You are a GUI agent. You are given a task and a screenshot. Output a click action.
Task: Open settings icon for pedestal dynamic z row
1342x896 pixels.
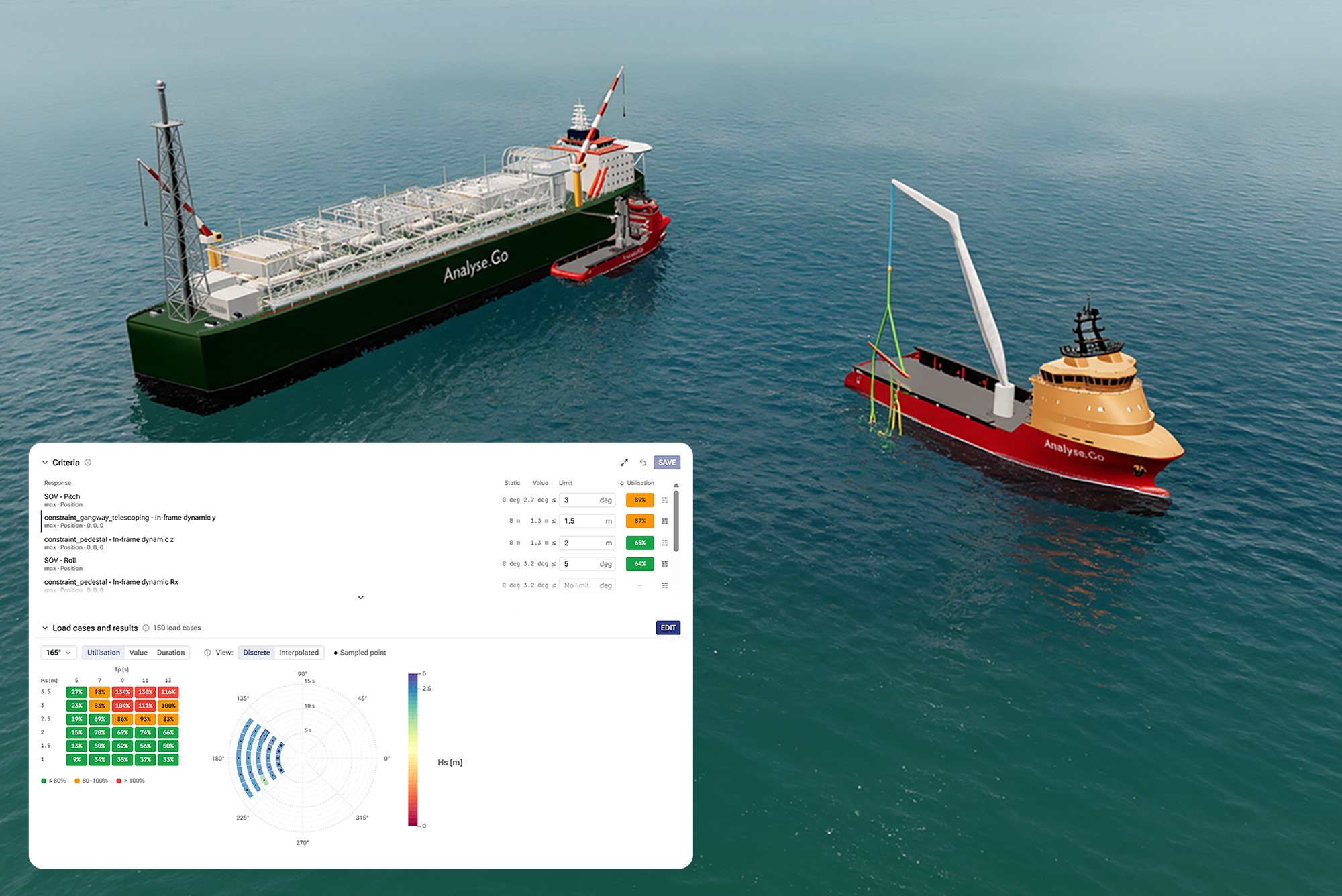pyautogui.click(x=665, y=543)
